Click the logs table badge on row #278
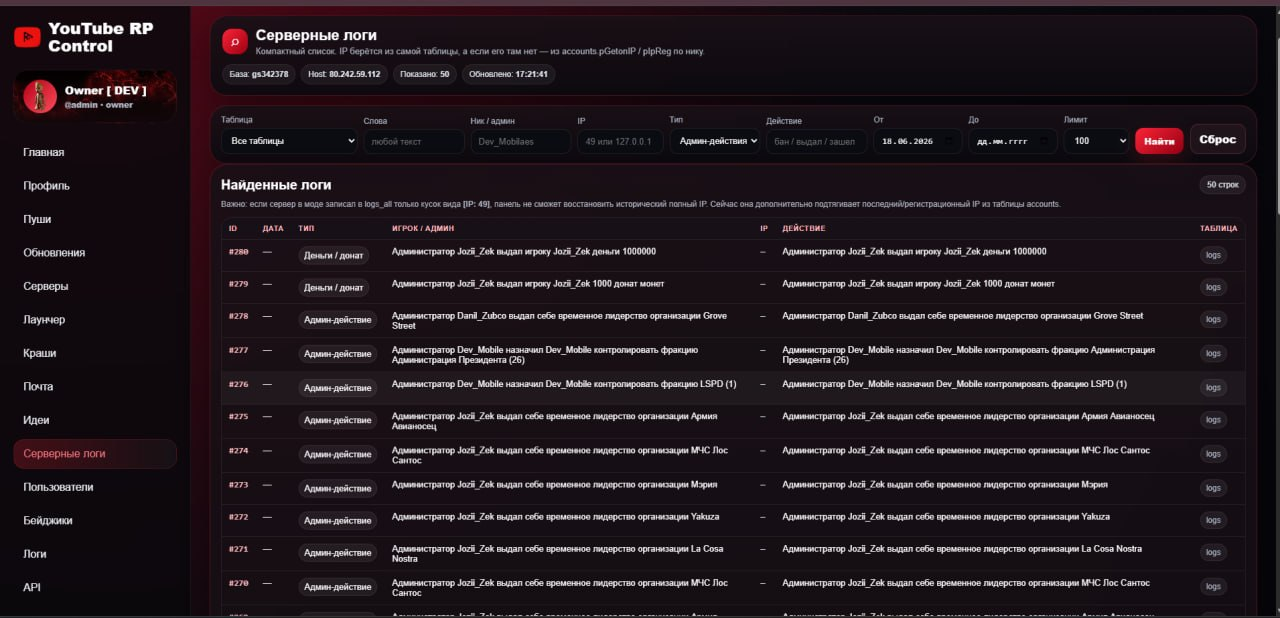The height and width of the screenshot is (618, 1280). point(1213,321)
